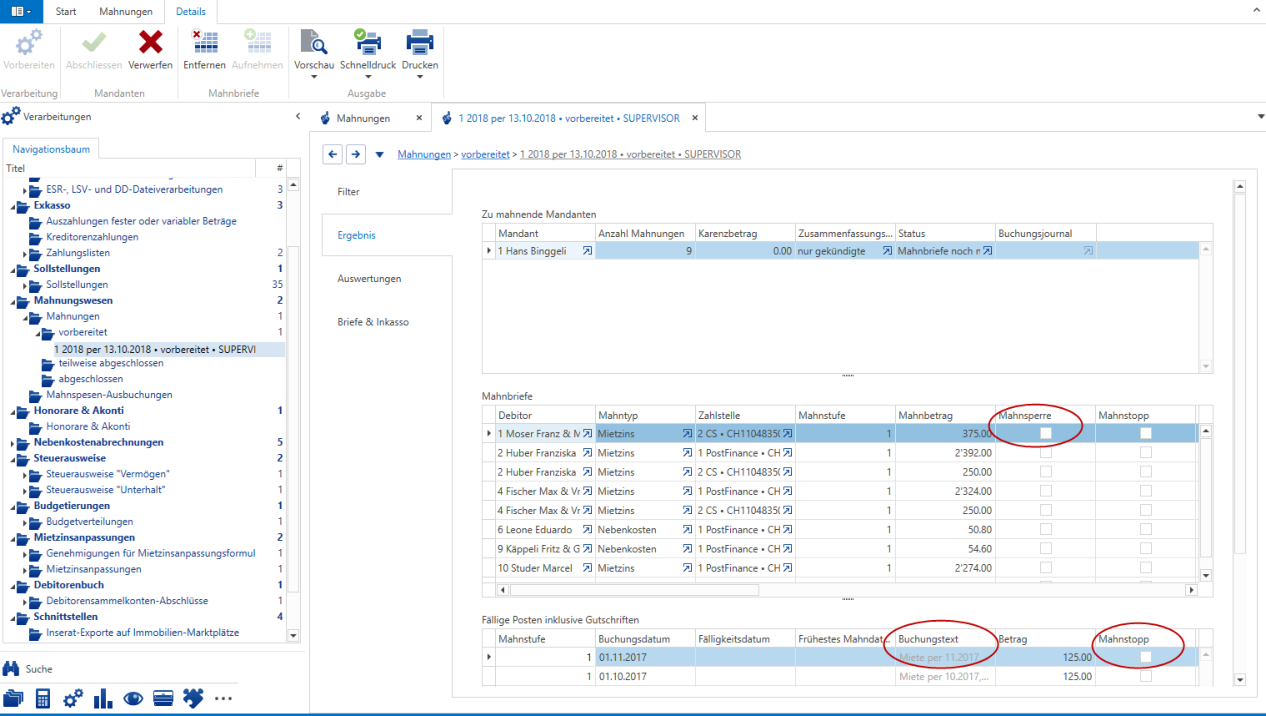Open the Vorschau preview icon

314,42
